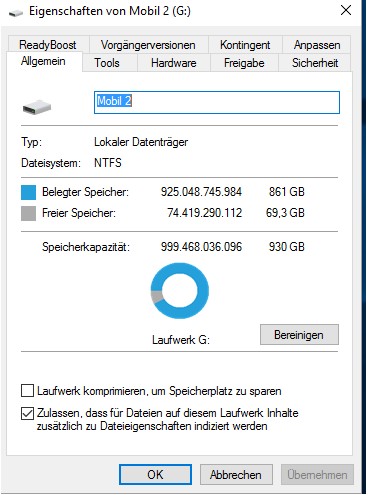Open the Freigabe tab
368x495 pixels.
tap(244, 63)
